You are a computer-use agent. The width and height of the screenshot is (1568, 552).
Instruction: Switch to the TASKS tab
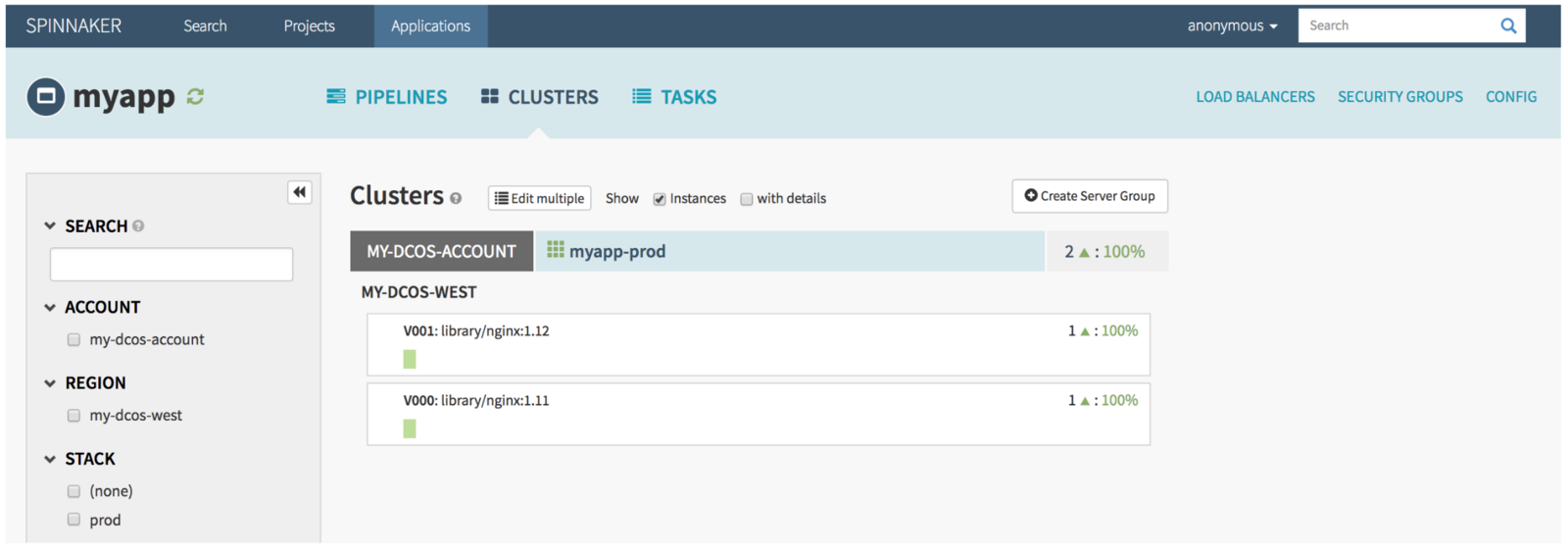[674, 96]
